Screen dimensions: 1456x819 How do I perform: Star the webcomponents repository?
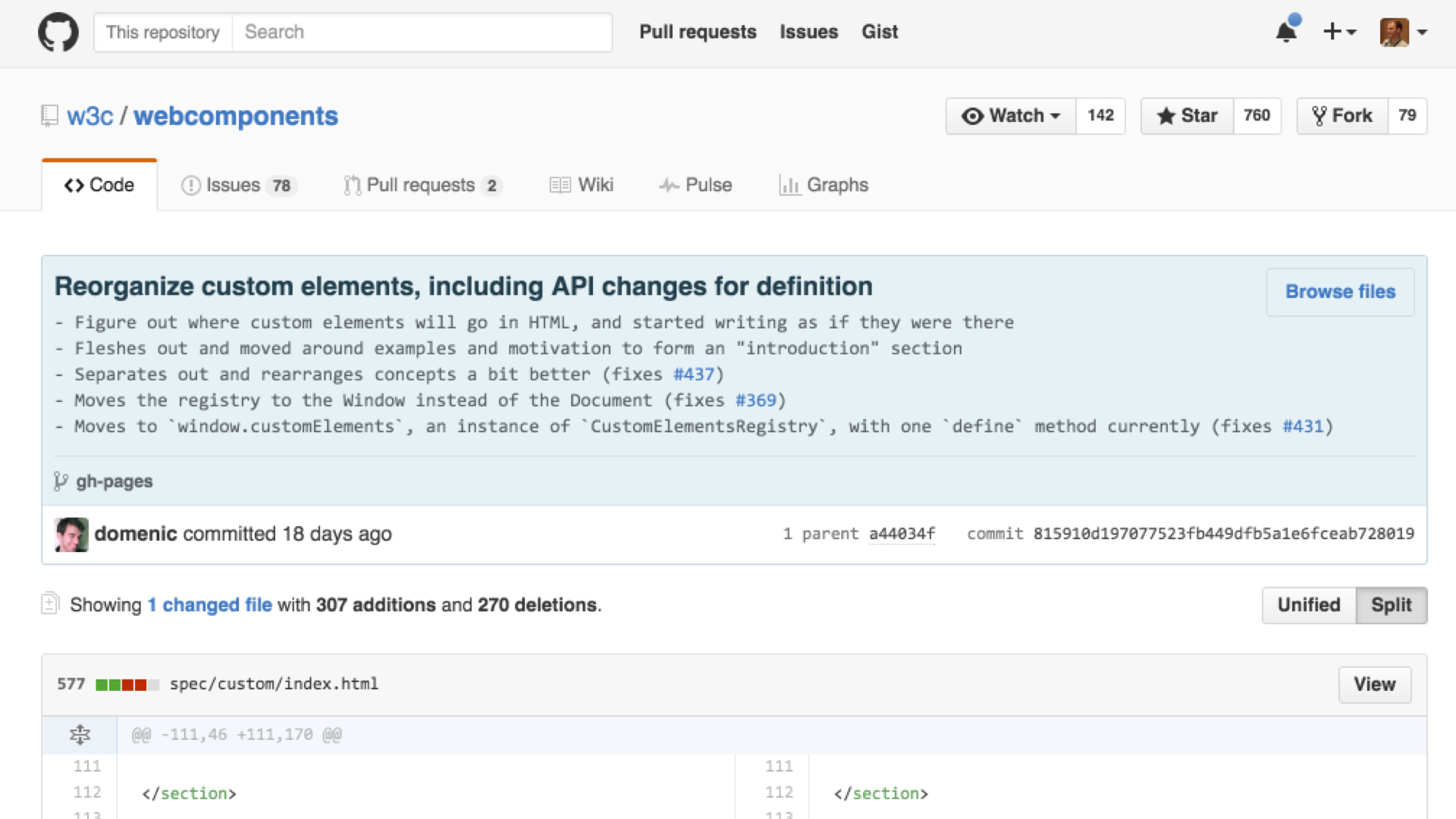pos(1188,116)
